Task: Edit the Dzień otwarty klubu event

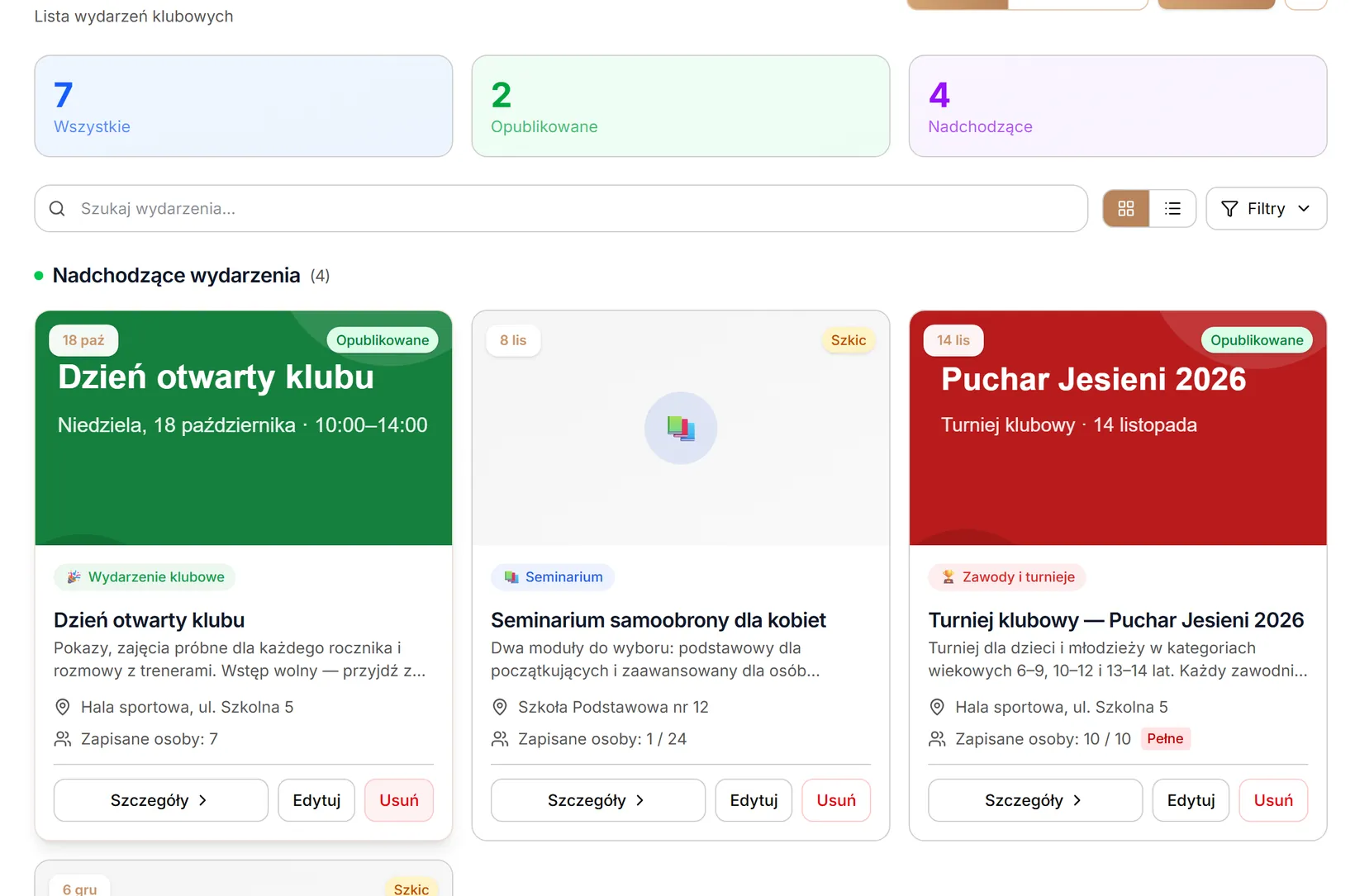Action: (x=316, y=800)
